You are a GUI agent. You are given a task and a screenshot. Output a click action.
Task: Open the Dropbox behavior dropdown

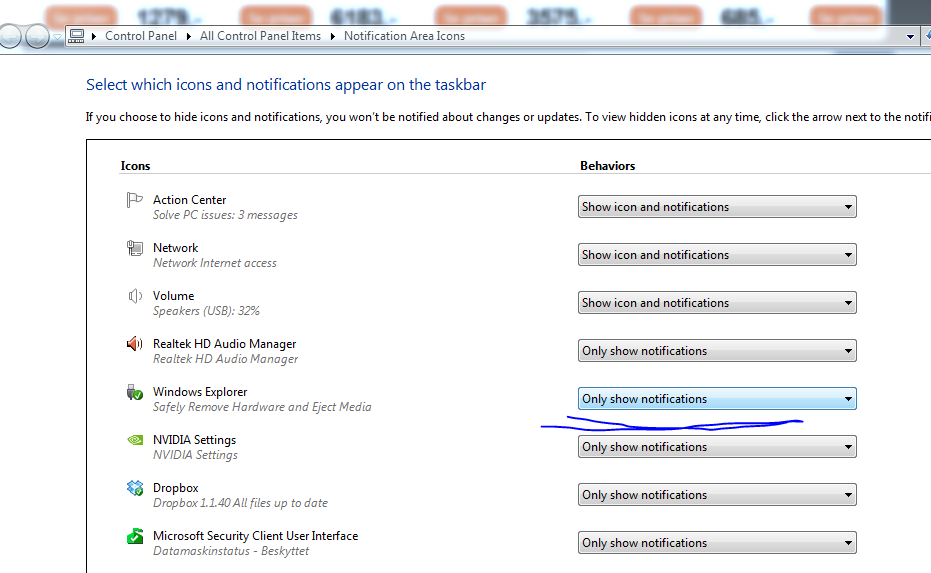717,495
